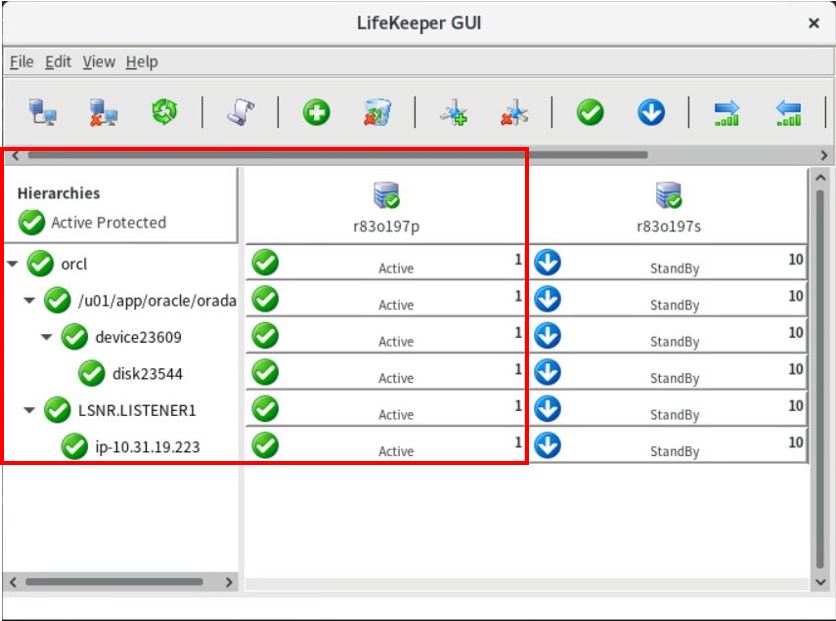Click the Connect to server toolbar icon
Screen dimensions: 836x621
click(42, 112)
